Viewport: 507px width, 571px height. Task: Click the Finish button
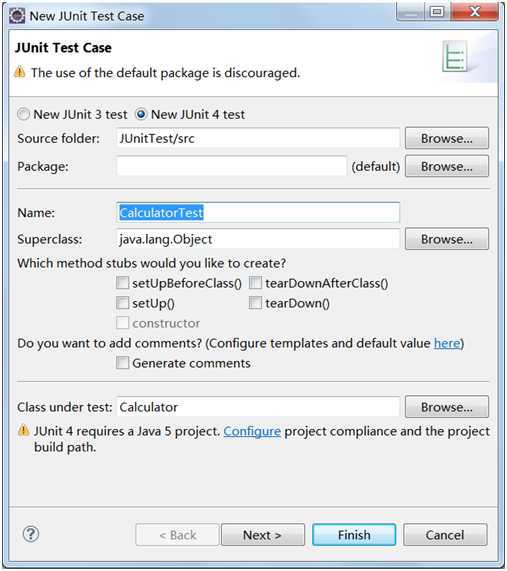click(354, 535)
